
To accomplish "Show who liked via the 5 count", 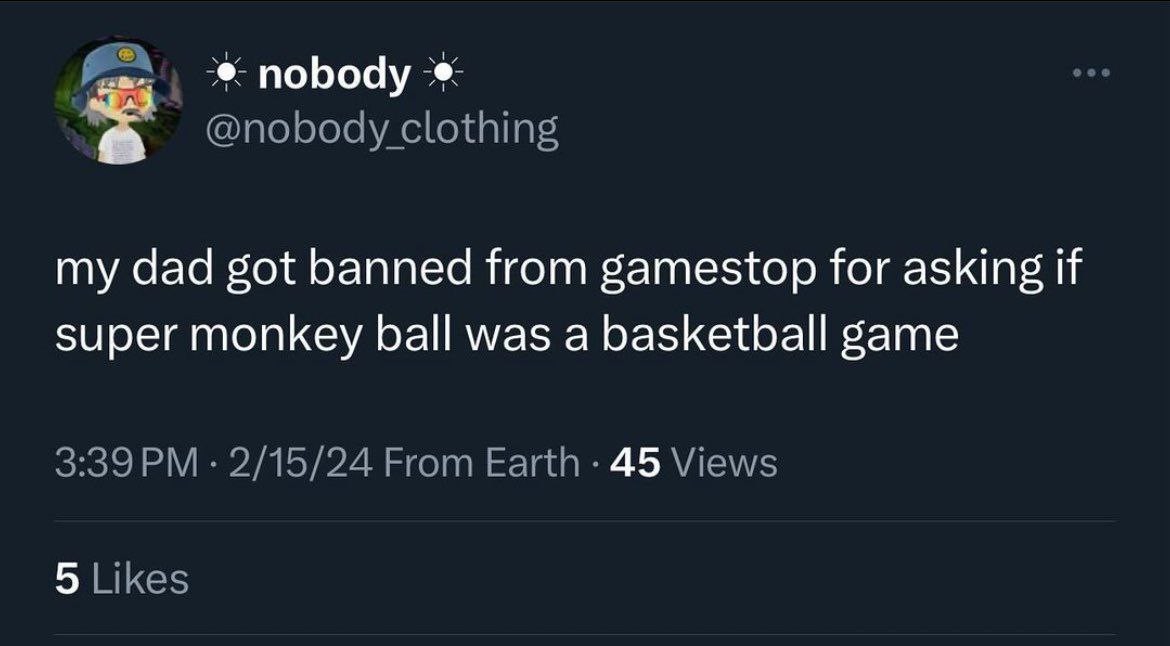I will click(66, 579).
